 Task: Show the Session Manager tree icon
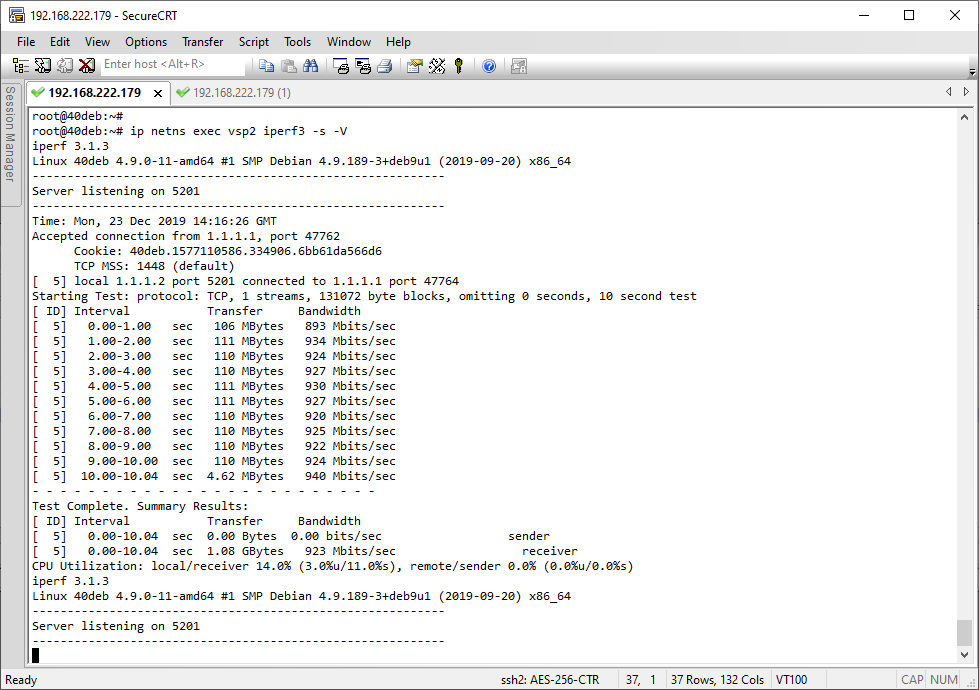[19, 65]
